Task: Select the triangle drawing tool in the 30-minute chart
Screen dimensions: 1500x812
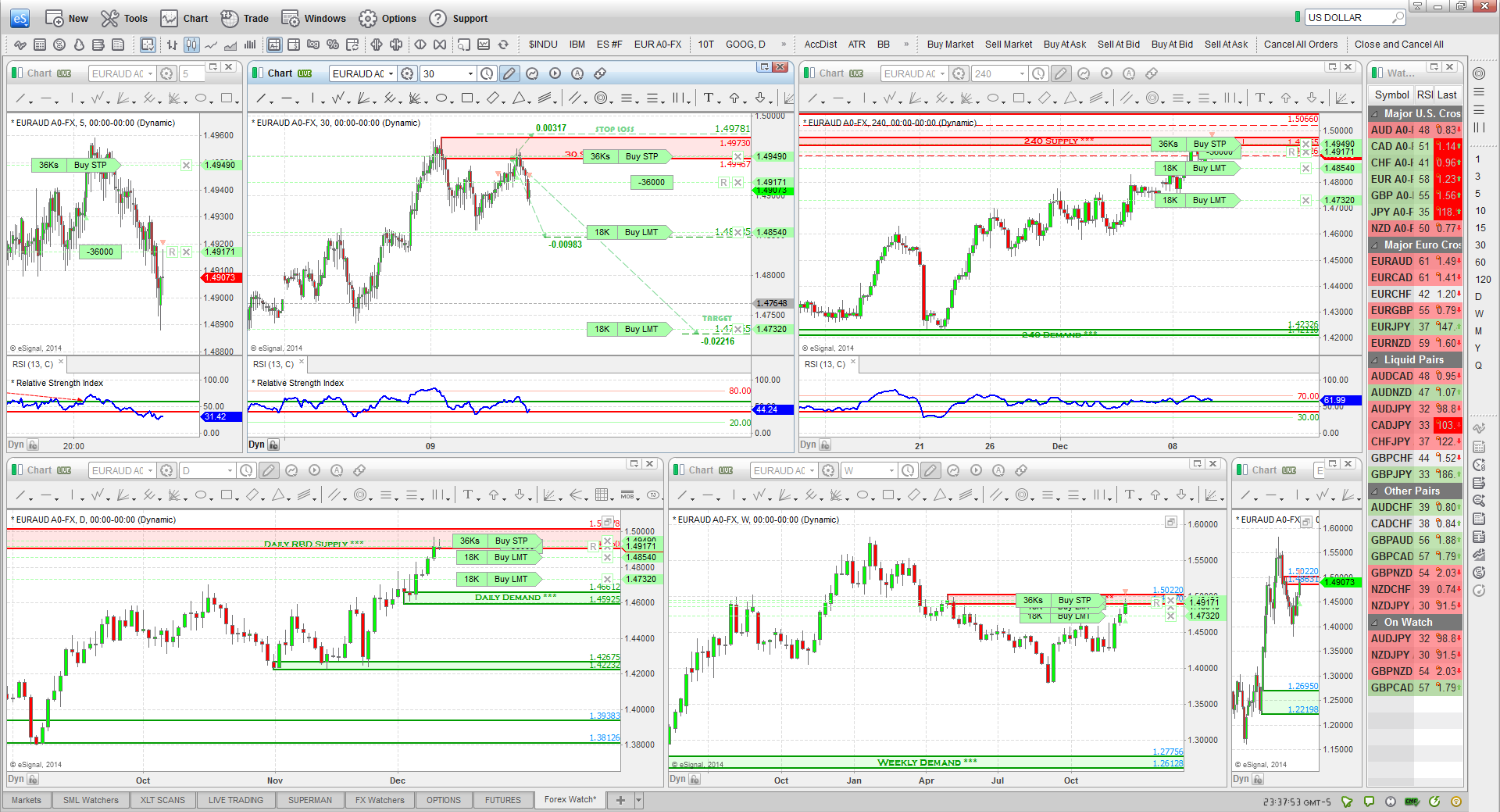Action: point(520,98)
